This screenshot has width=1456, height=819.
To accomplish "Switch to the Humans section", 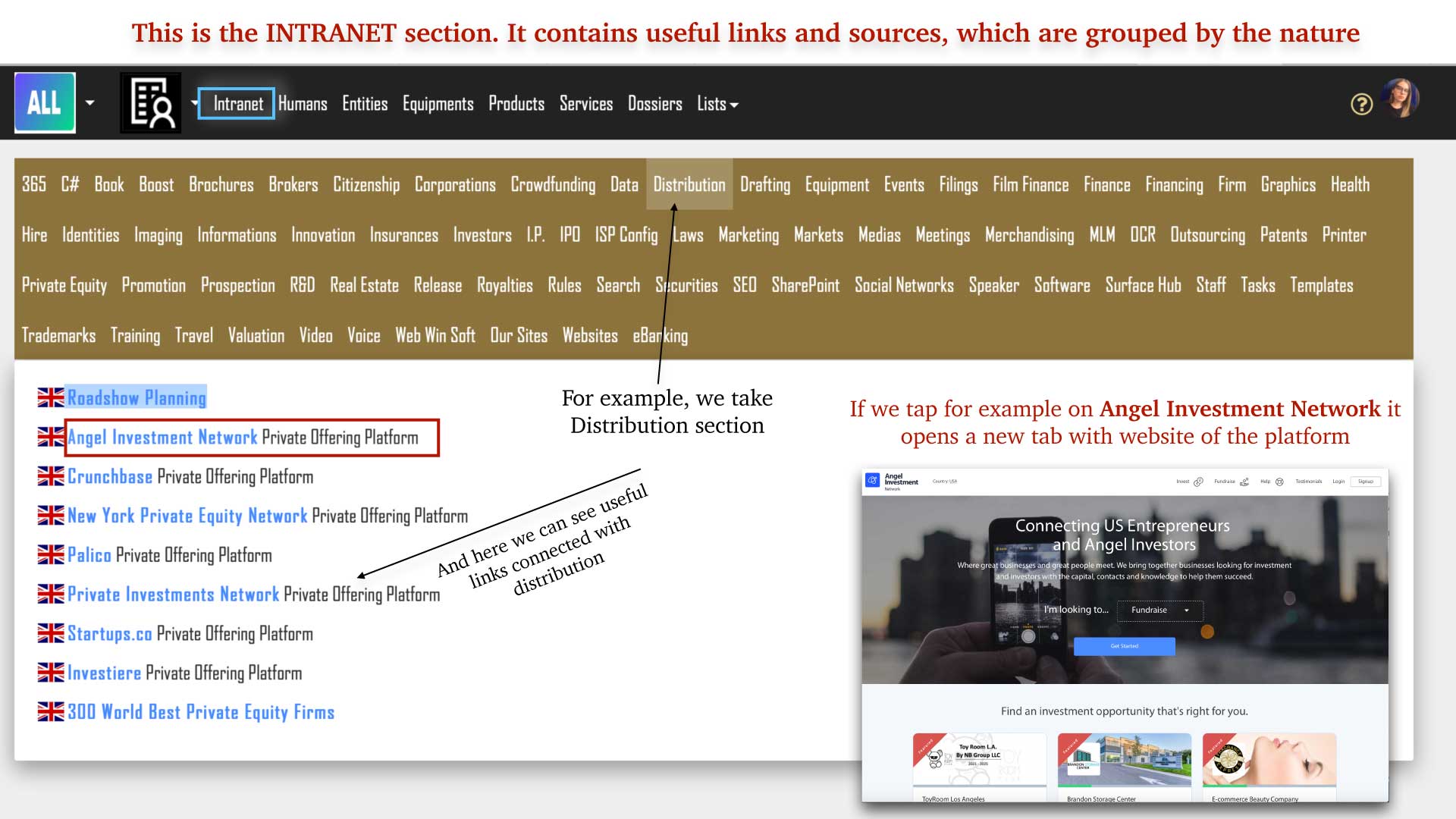I will 303,104.
